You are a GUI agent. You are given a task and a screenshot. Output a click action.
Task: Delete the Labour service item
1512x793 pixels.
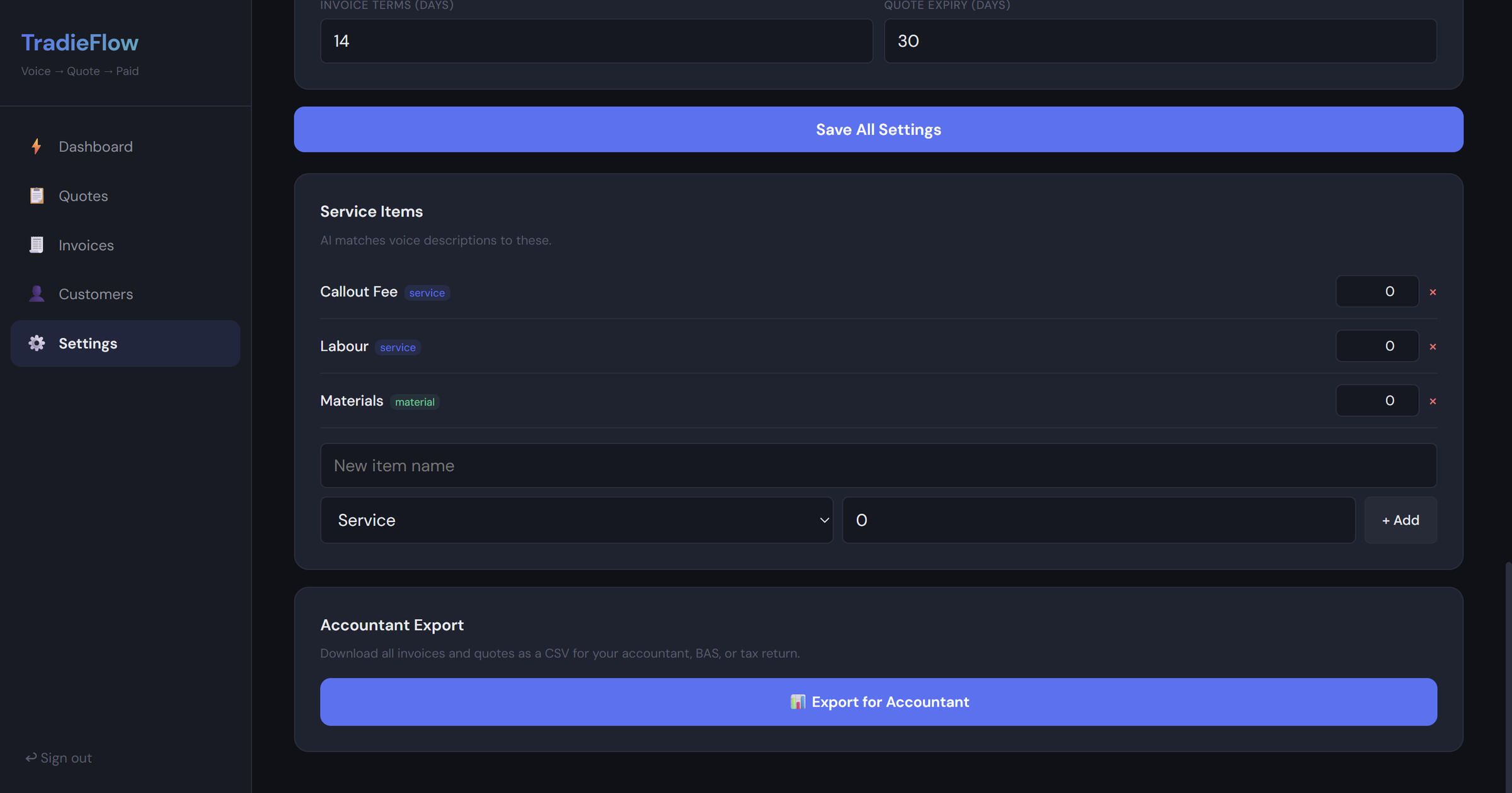1433,346
